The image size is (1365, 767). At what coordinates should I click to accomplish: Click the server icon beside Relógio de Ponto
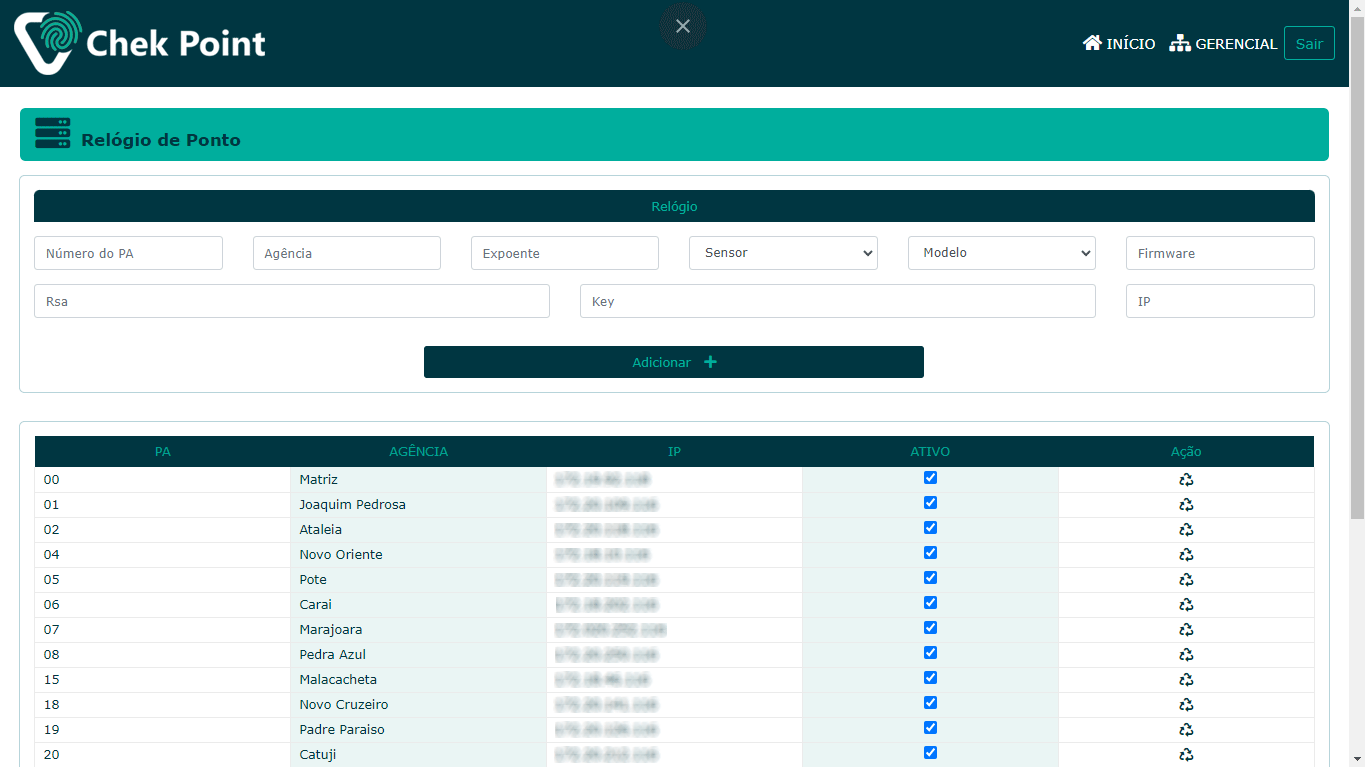52,134
